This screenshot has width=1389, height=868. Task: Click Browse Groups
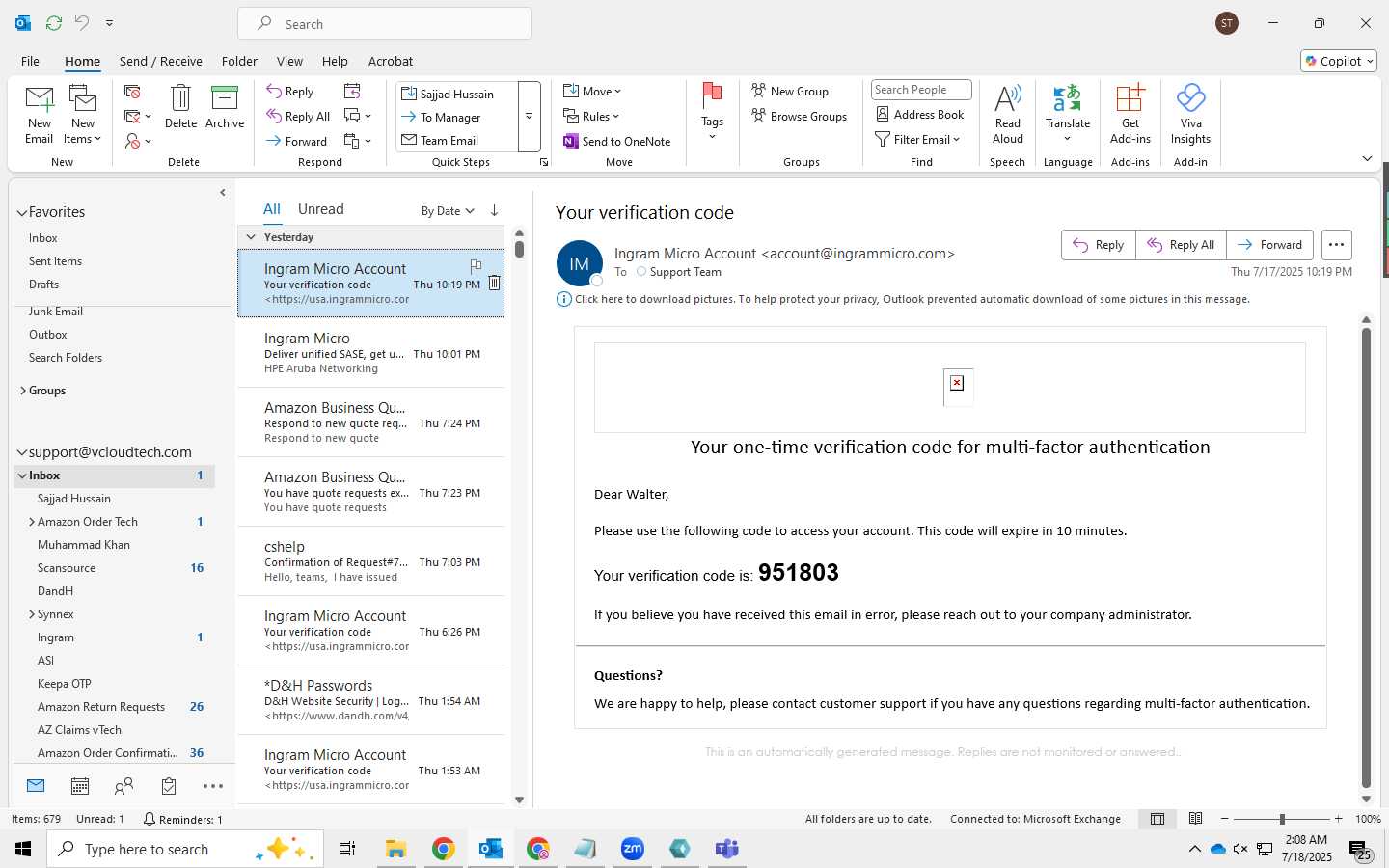[x=799, y=116]
